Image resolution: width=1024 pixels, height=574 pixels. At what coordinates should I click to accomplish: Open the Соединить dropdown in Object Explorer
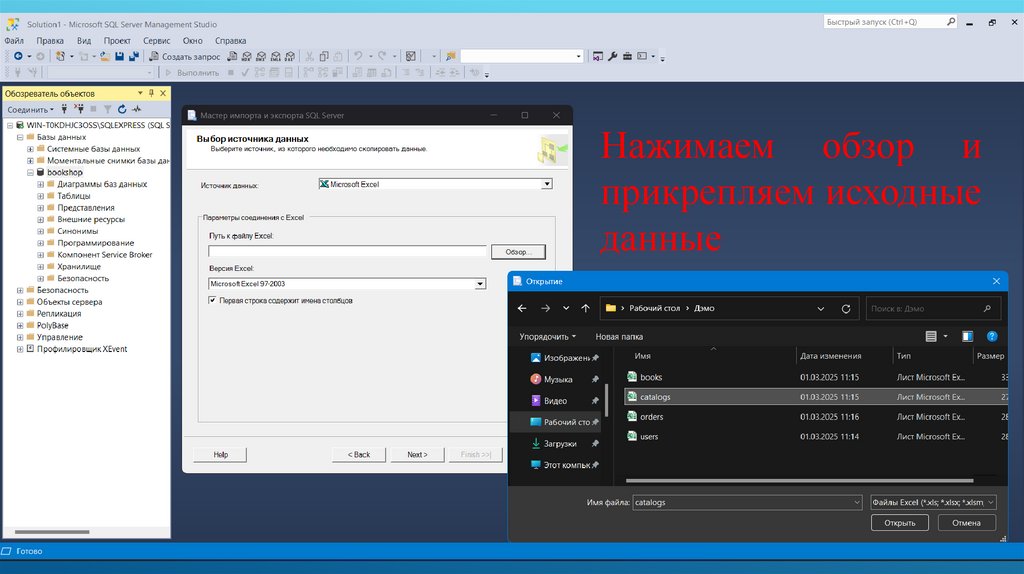(x=30, y=110)
